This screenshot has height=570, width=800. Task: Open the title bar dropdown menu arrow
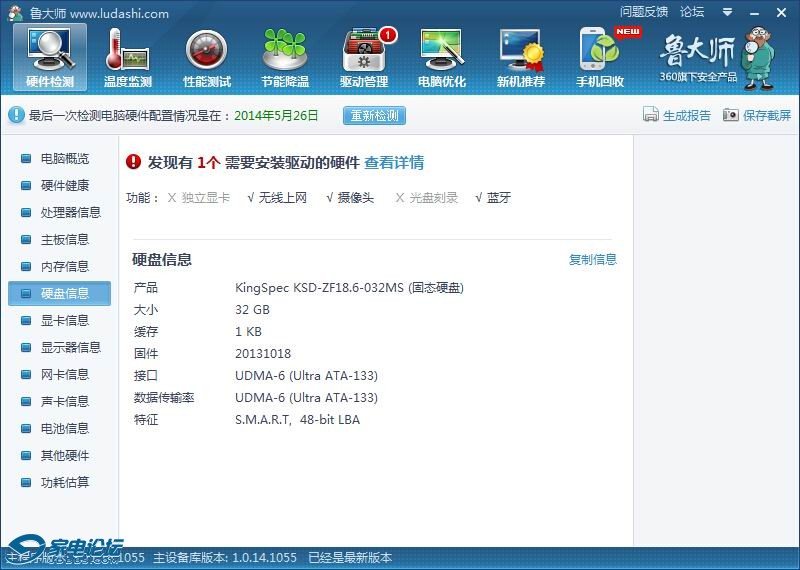728,12
